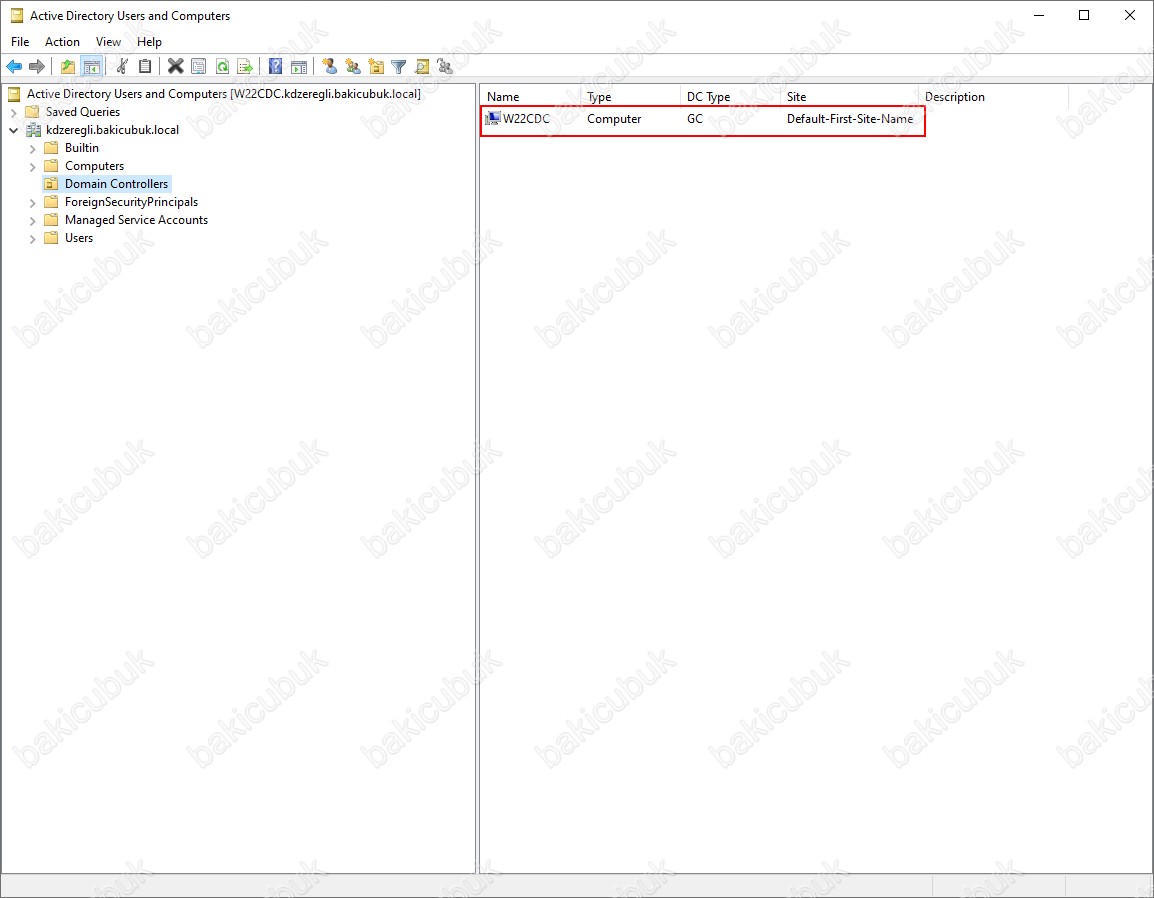
Task: Select W22CDC domain controller row
Action: (x=702, y=119)
